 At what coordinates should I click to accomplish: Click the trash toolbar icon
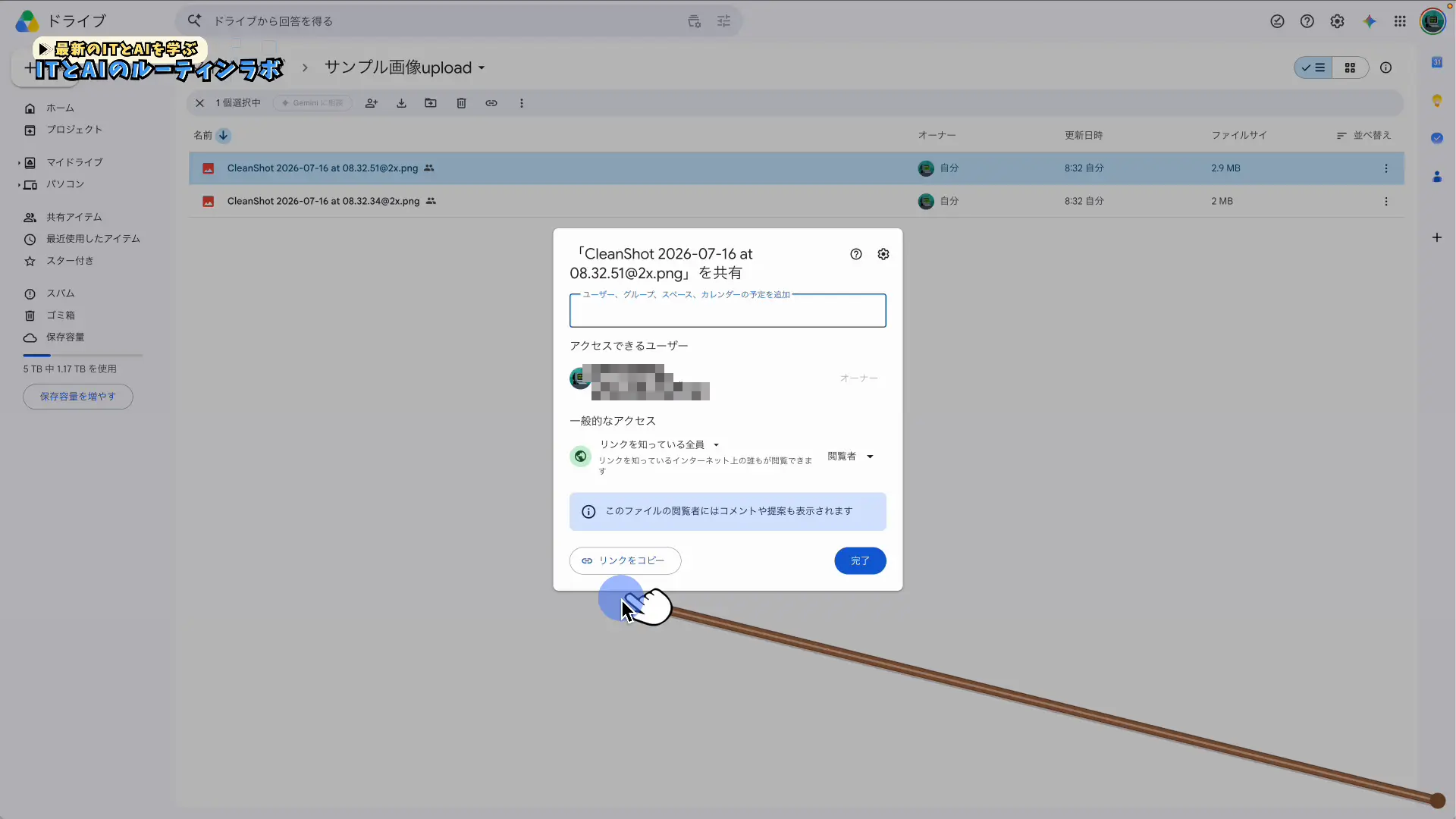(461, 103)
